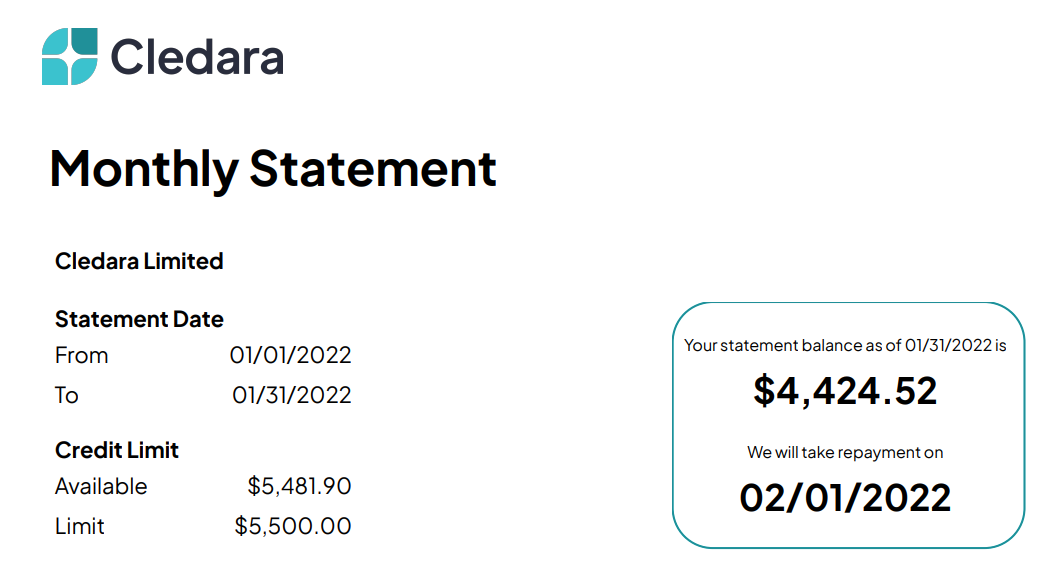Click the dark teal square of logo
The width and height of the screenshot is (1059, 581).
click(x=84, y=41)
